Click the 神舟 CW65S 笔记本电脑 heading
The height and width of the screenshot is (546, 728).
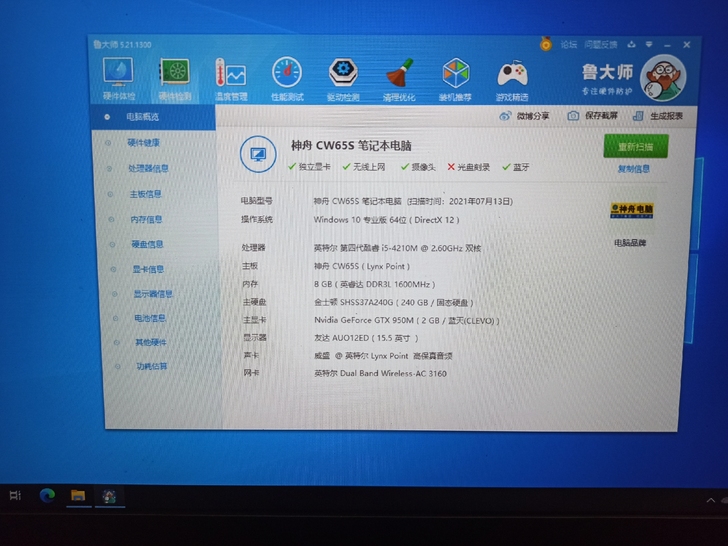point(351,146)
